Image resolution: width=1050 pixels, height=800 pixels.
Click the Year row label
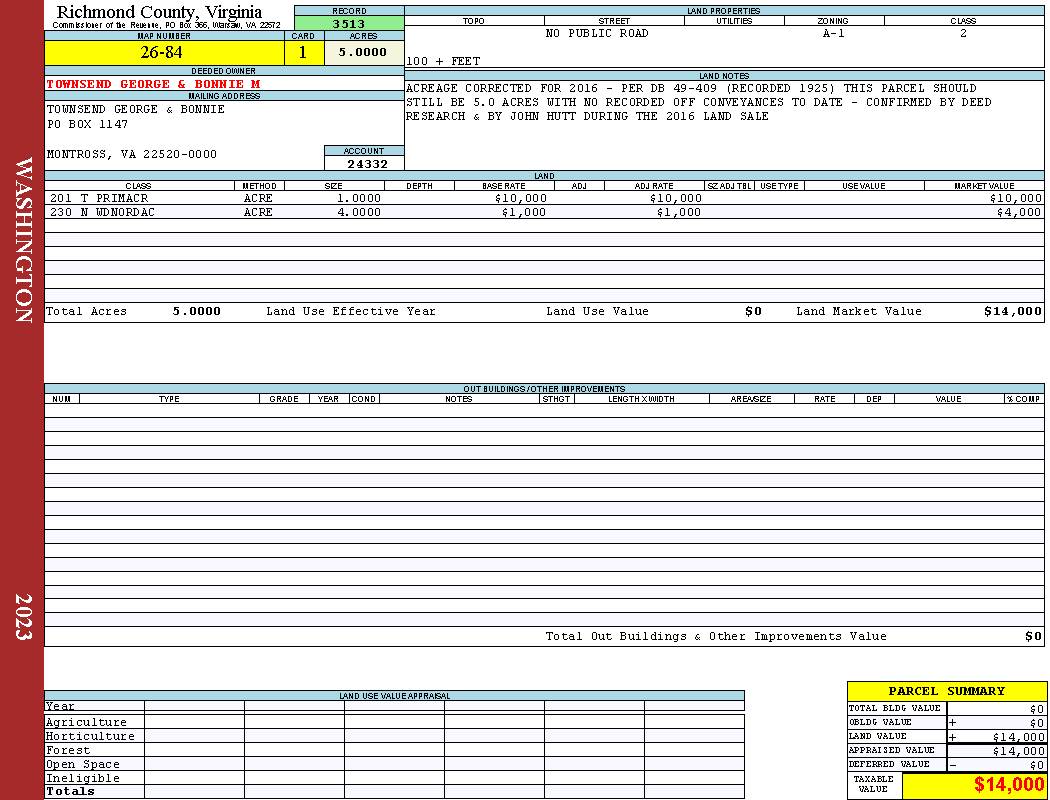pos(60,706)
